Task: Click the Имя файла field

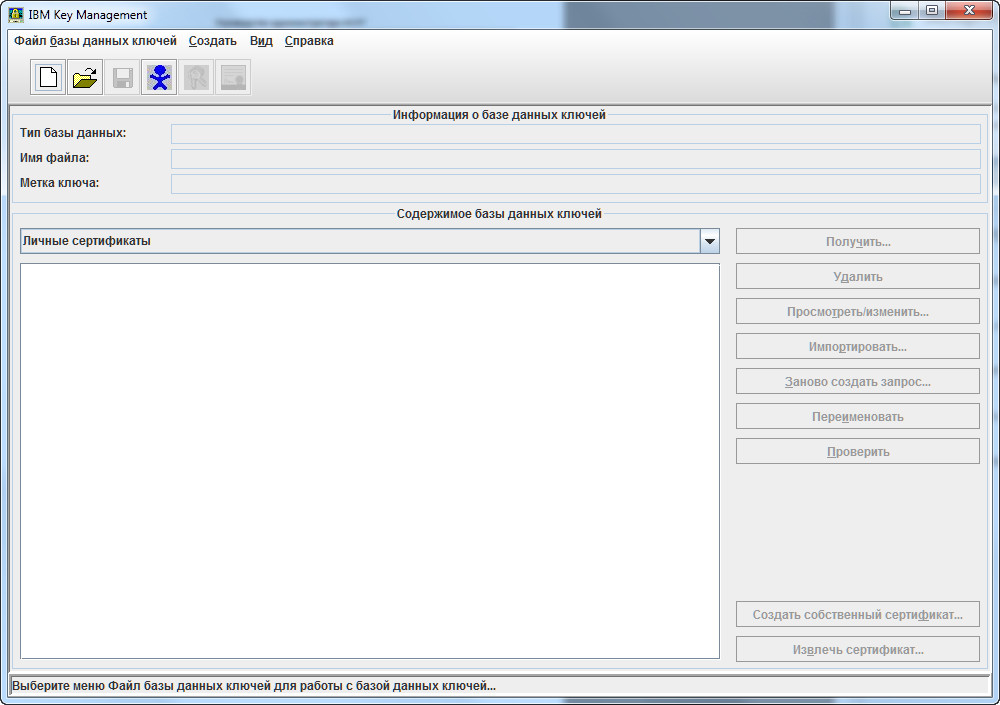Action: point(575,159)
